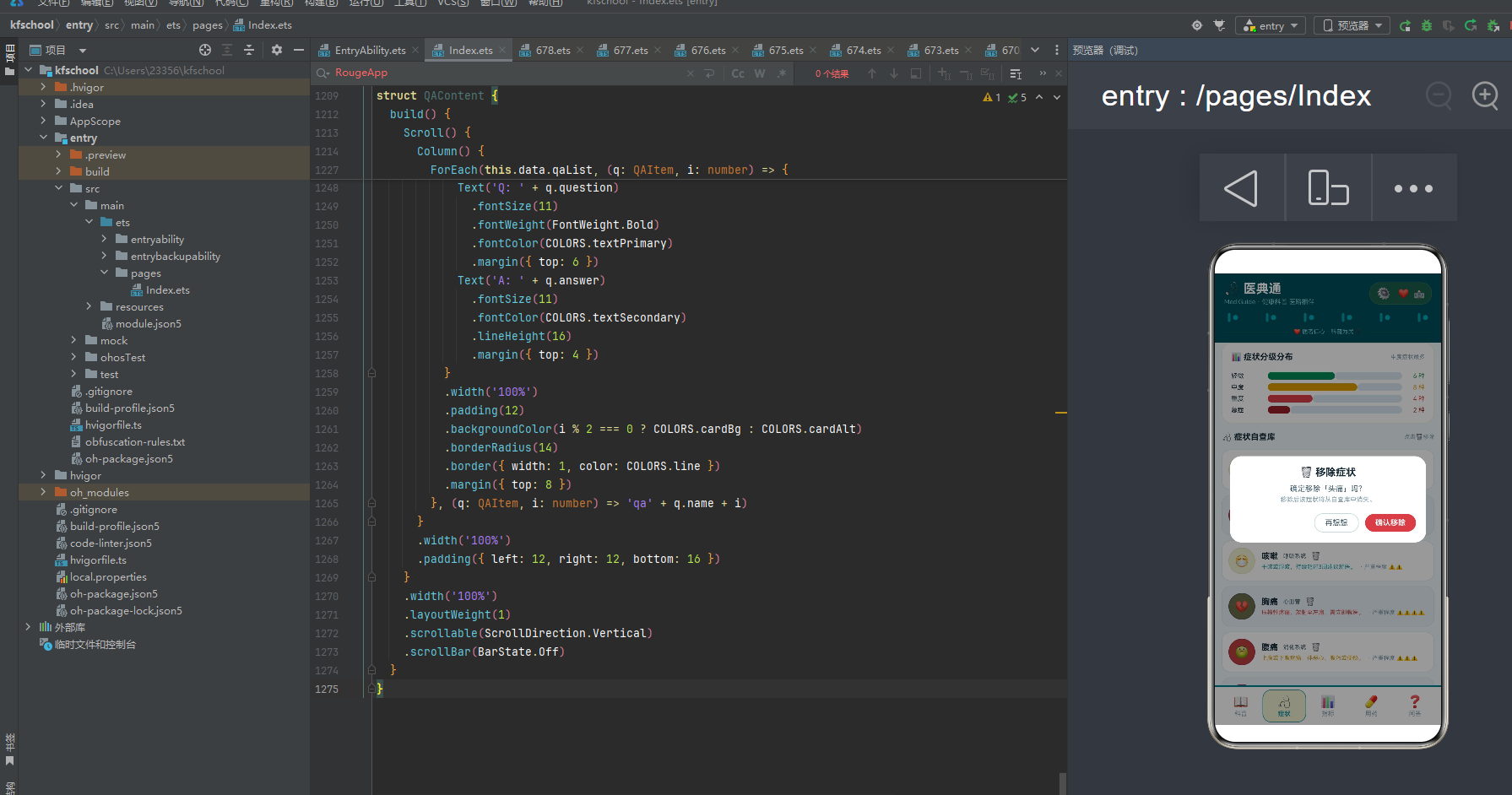Click expand all icon in project panel
1512x795 pixels.
point(226,50)
